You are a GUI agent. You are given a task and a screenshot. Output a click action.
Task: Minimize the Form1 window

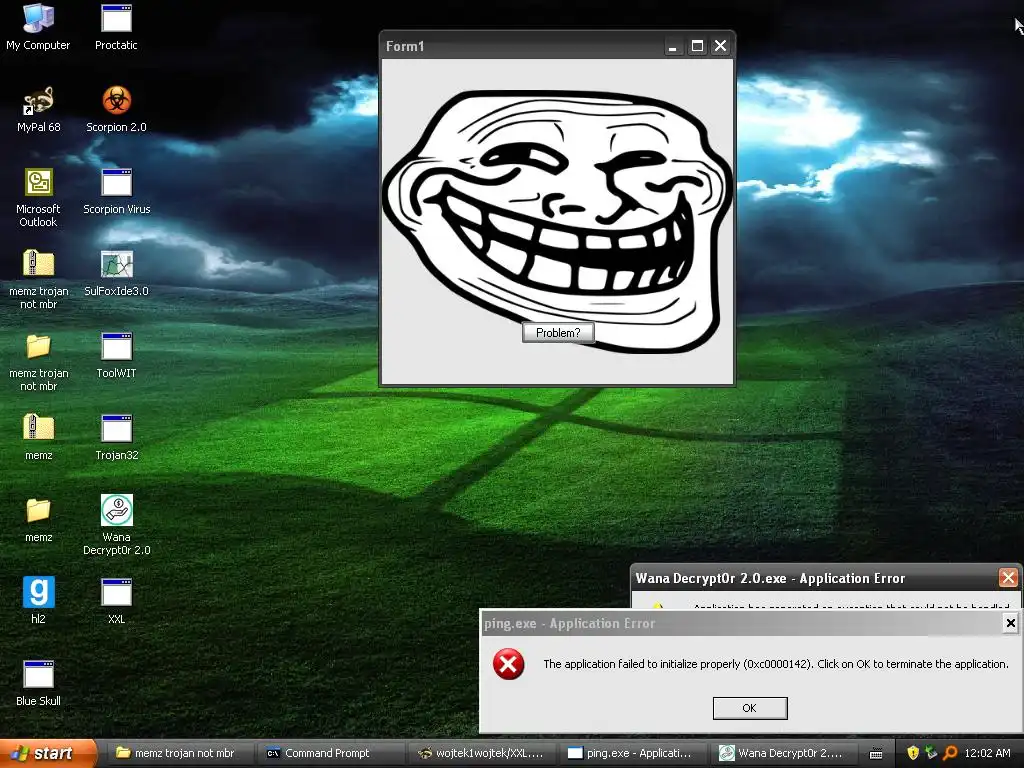(x=673, y=46)
